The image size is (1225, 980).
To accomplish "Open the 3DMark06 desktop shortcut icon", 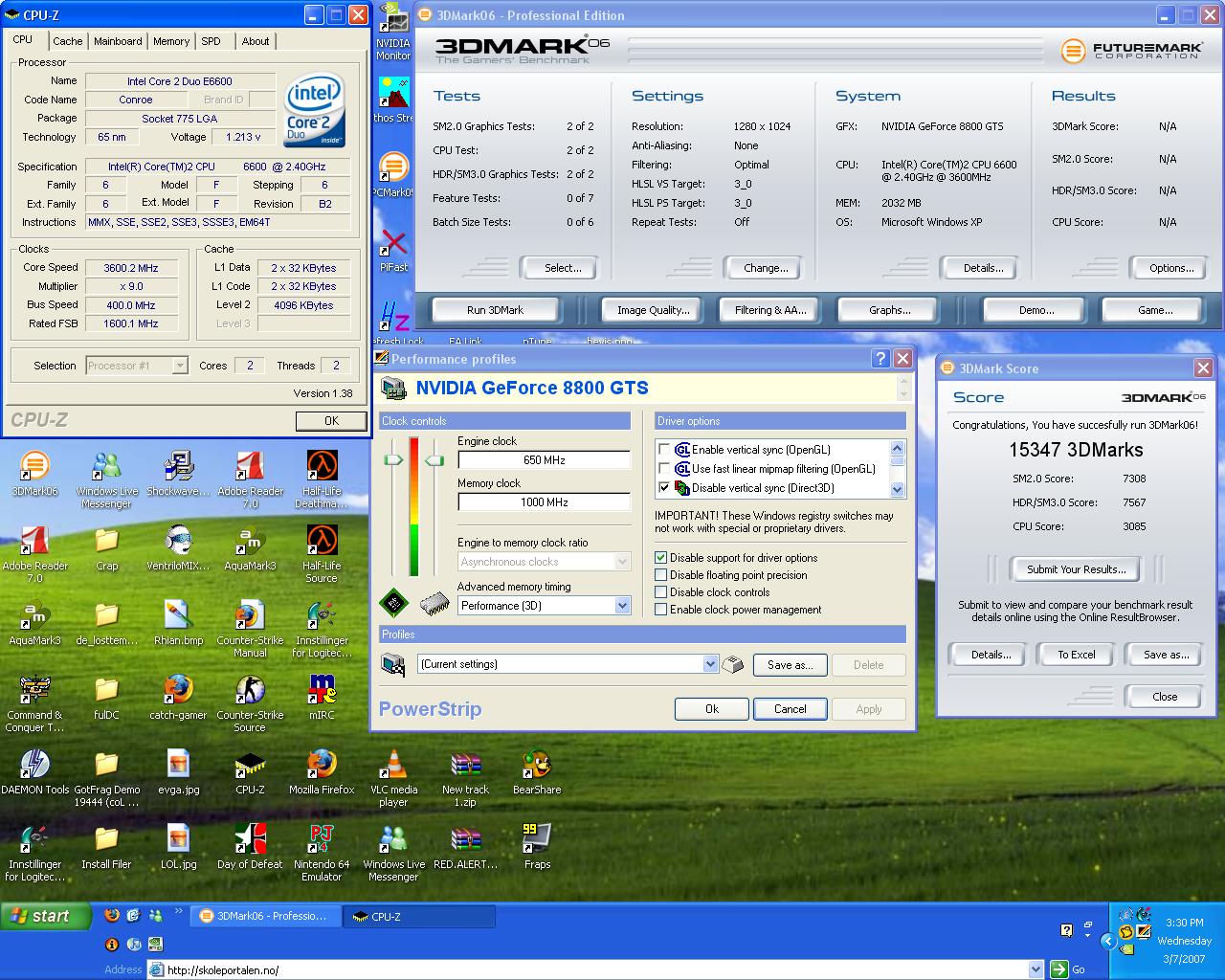I will point(34,467).
